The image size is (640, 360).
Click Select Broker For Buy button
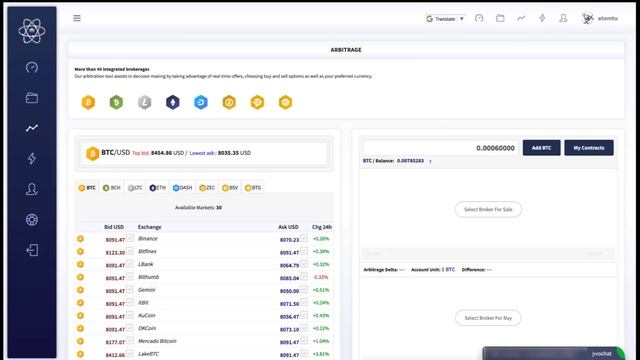pos(488,318)
